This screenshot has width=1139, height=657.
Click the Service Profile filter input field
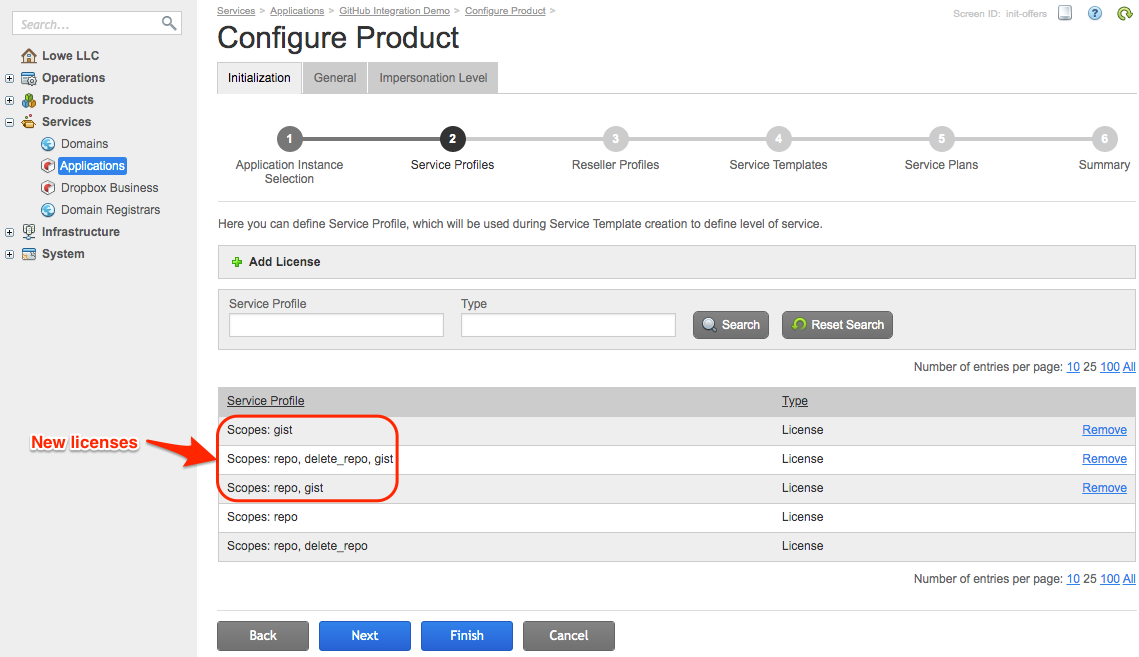coord(336,325)
